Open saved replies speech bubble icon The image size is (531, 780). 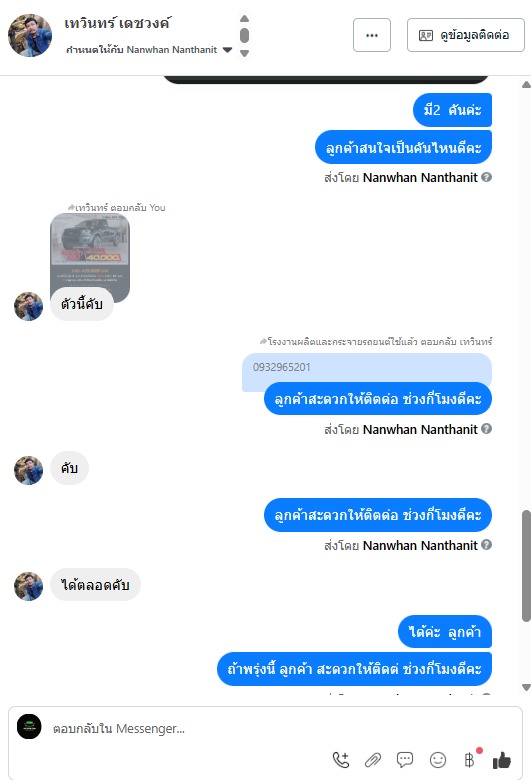(x=405, y=760)
